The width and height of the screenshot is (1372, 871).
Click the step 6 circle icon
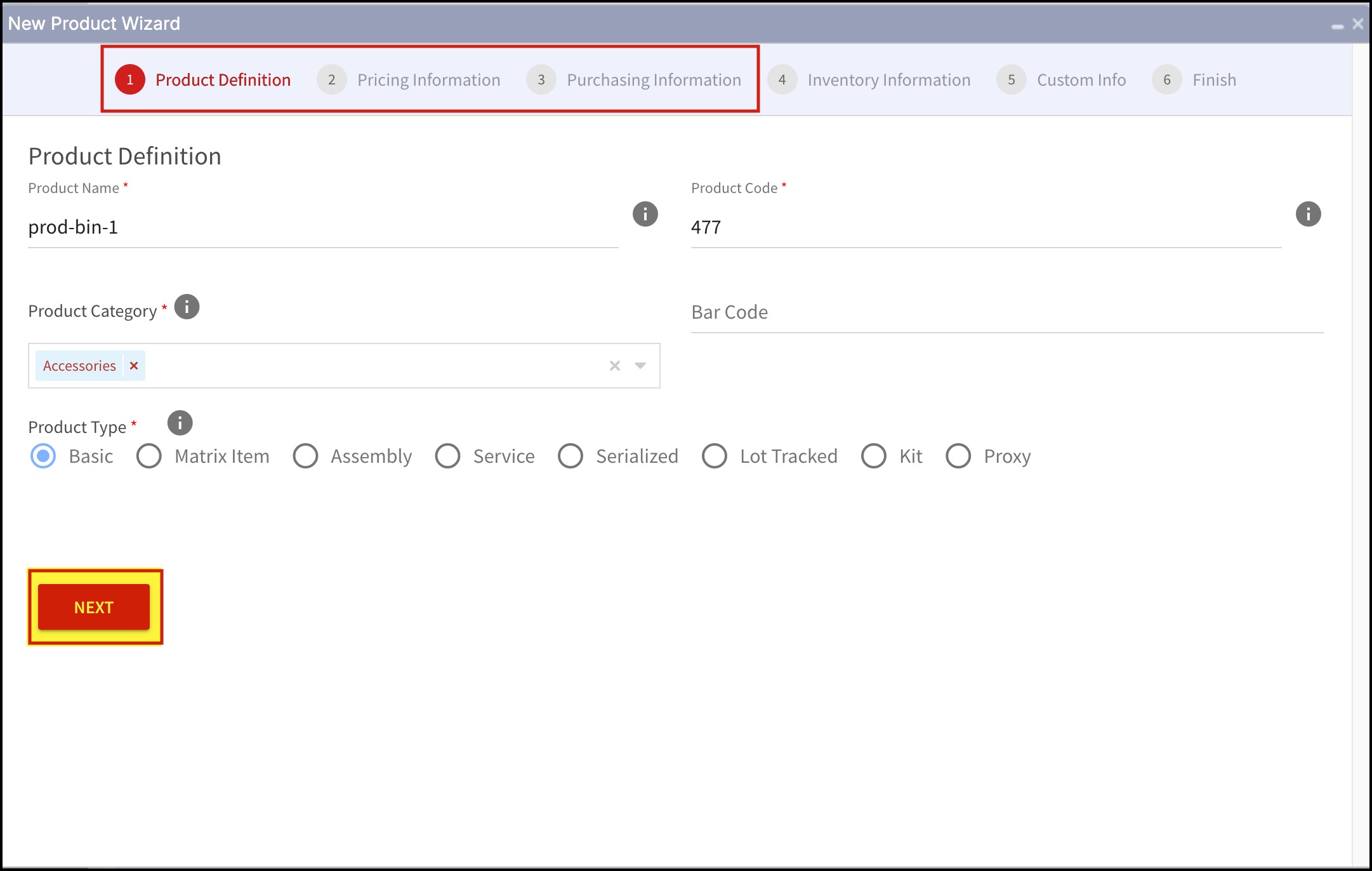point(1167,79)
